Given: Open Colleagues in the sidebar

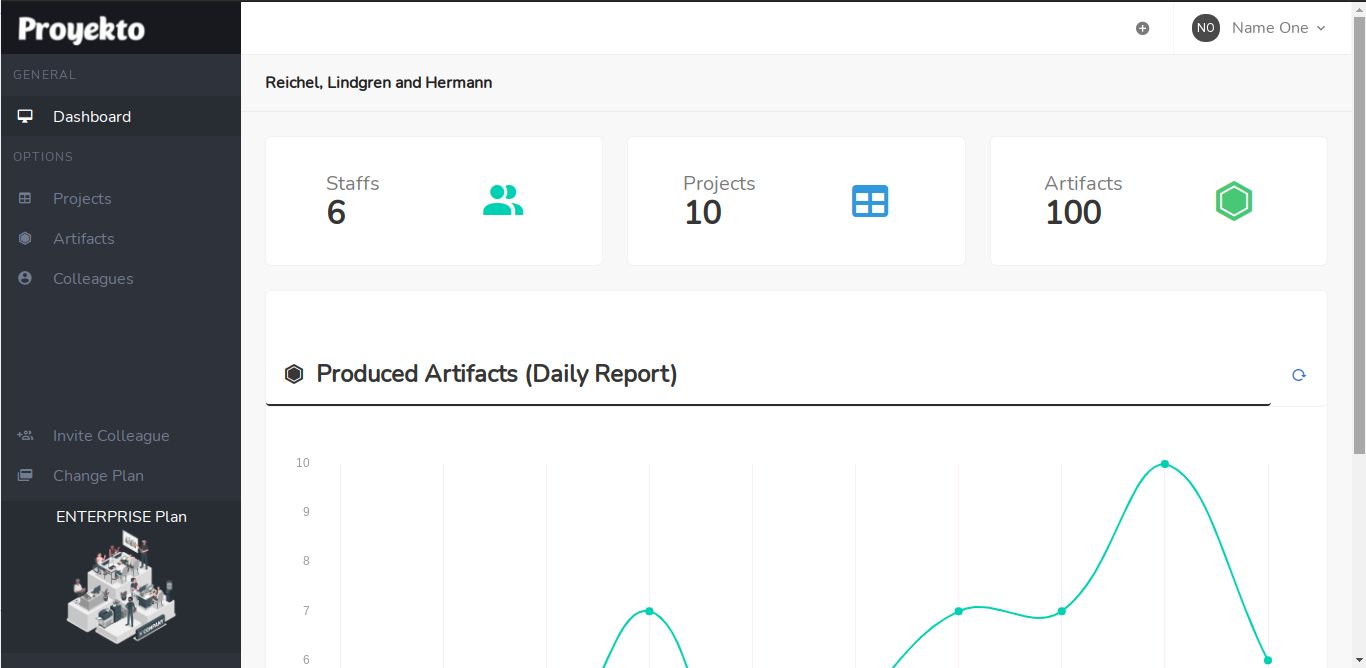Looking at the screenshot, I should 120,278.
